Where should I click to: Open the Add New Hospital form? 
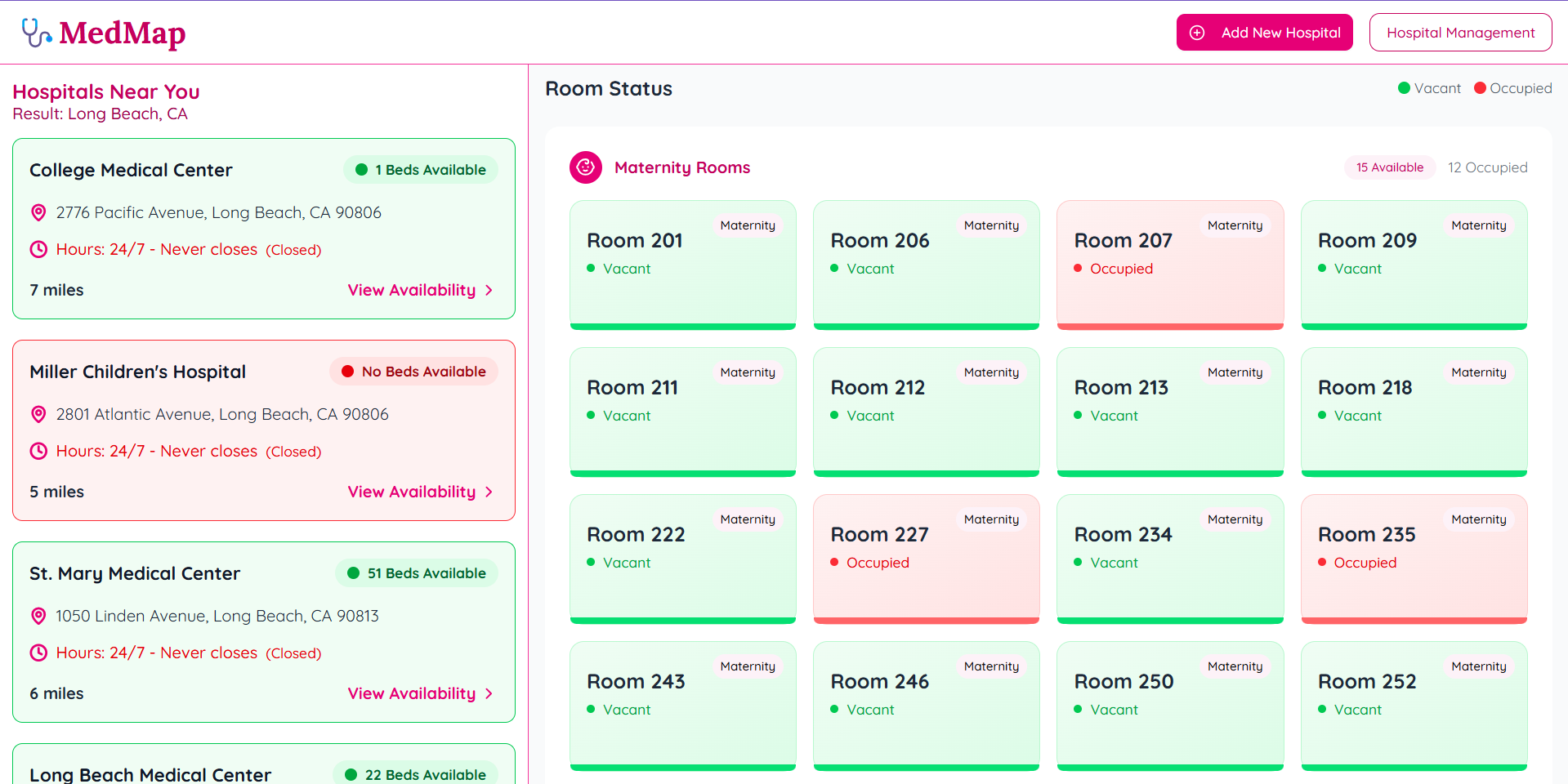(x=1264, y=33)
